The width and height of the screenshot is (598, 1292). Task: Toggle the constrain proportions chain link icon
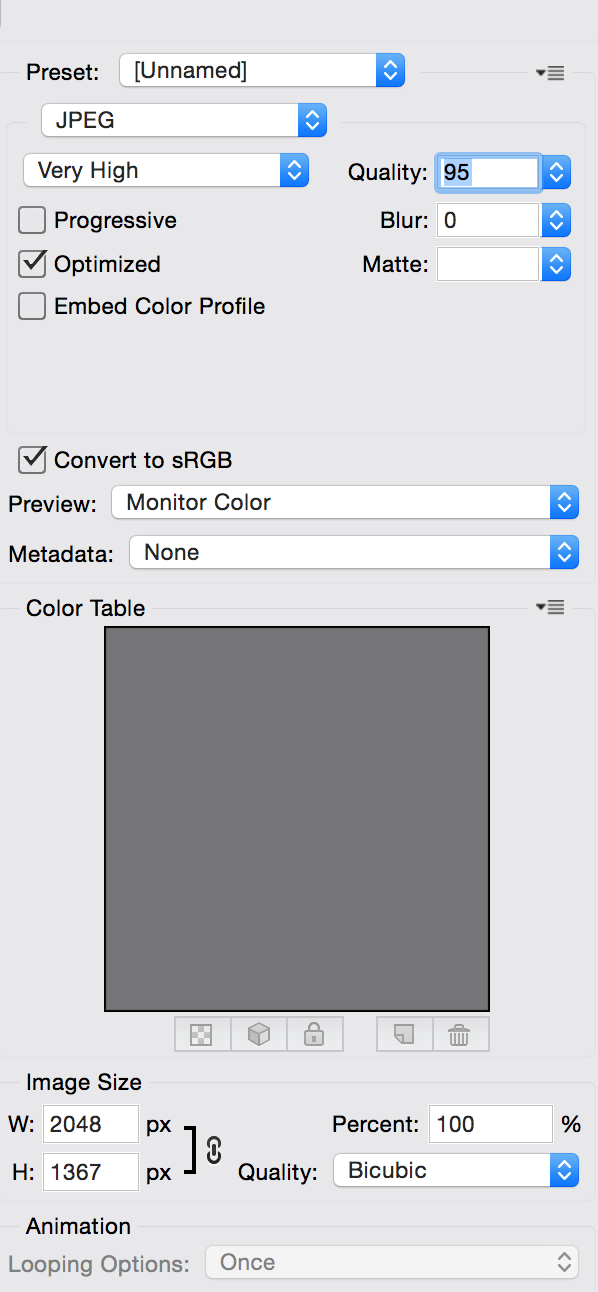pyautogui.click(x=213, y=1149)
